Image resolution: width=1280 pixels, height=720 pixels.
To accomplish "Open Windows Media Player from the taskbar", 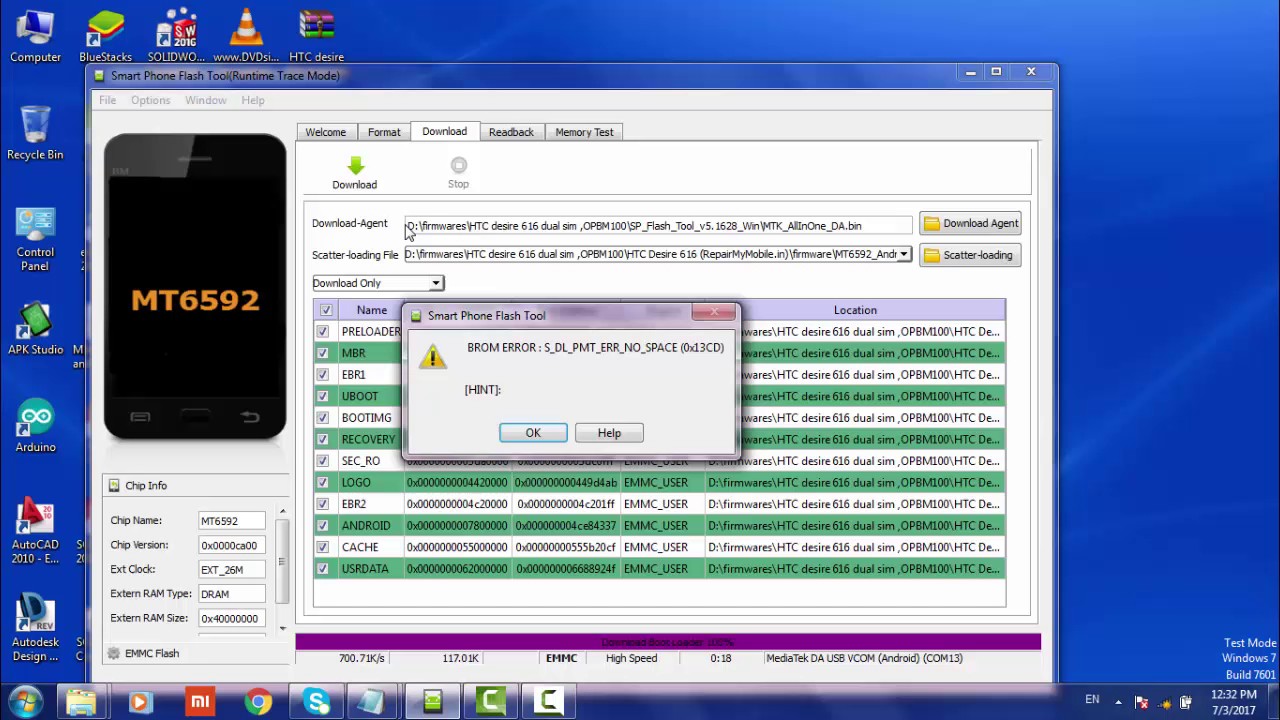I will tap(141, 702).
